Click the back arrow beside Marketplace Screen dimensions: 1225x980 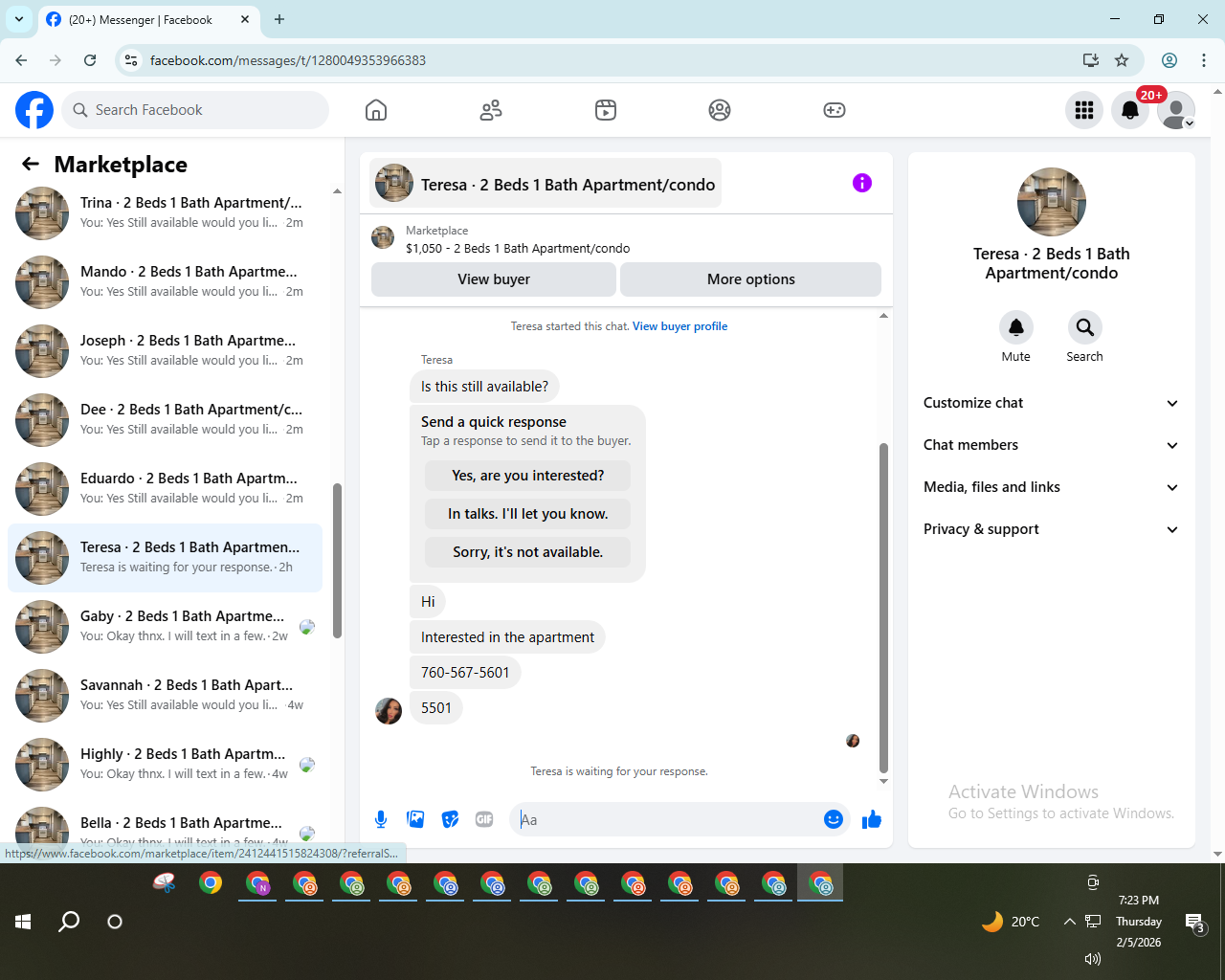[x=31, y=164]
